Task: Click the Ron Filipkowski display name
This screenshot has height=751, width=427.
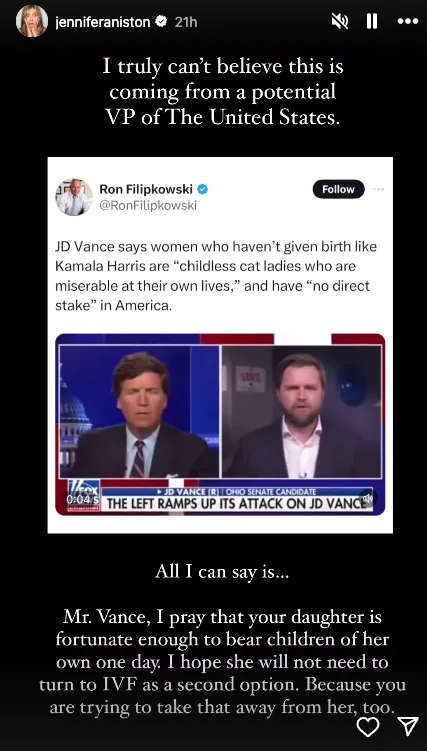Action: [146, 189]
